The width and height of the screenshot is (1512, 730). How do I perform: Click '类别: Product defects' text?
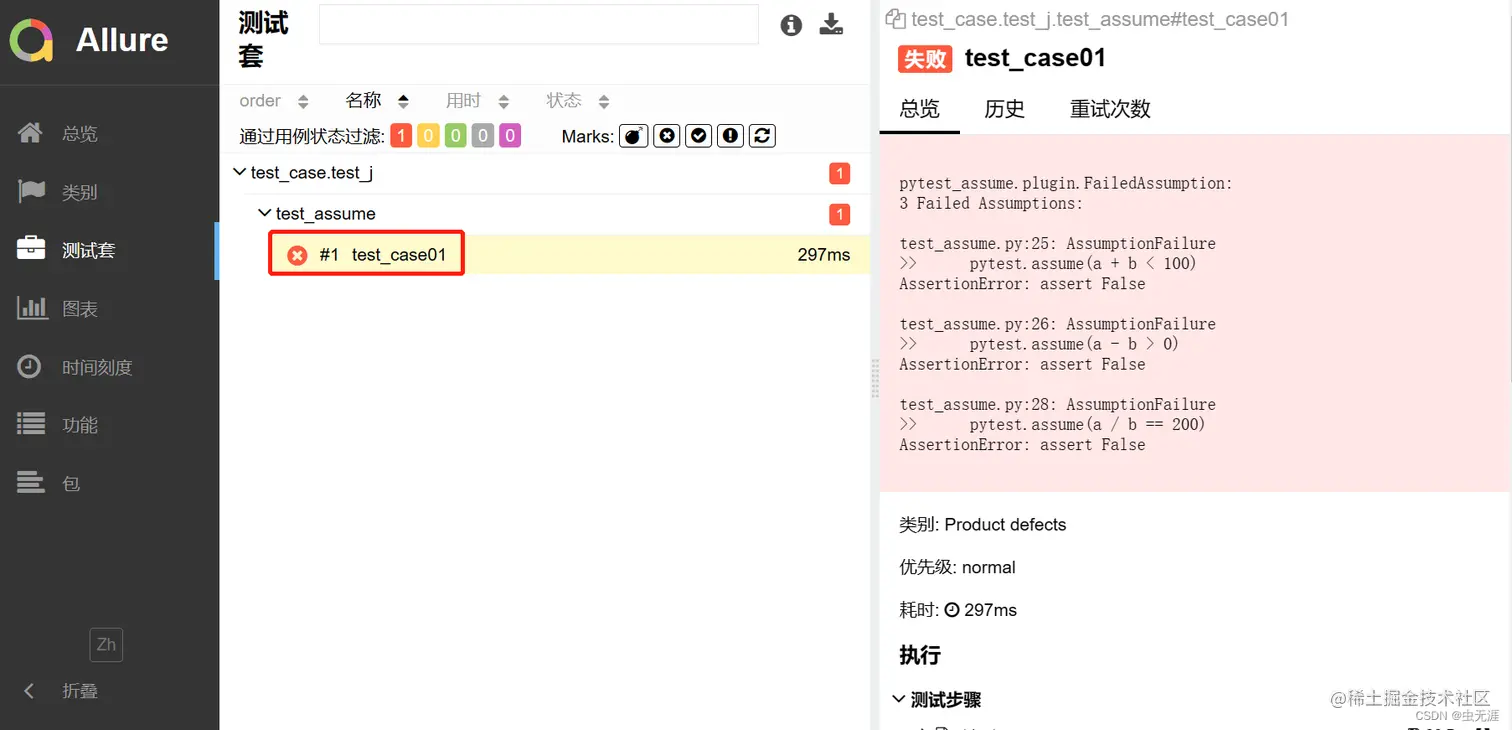coord(983,525)
